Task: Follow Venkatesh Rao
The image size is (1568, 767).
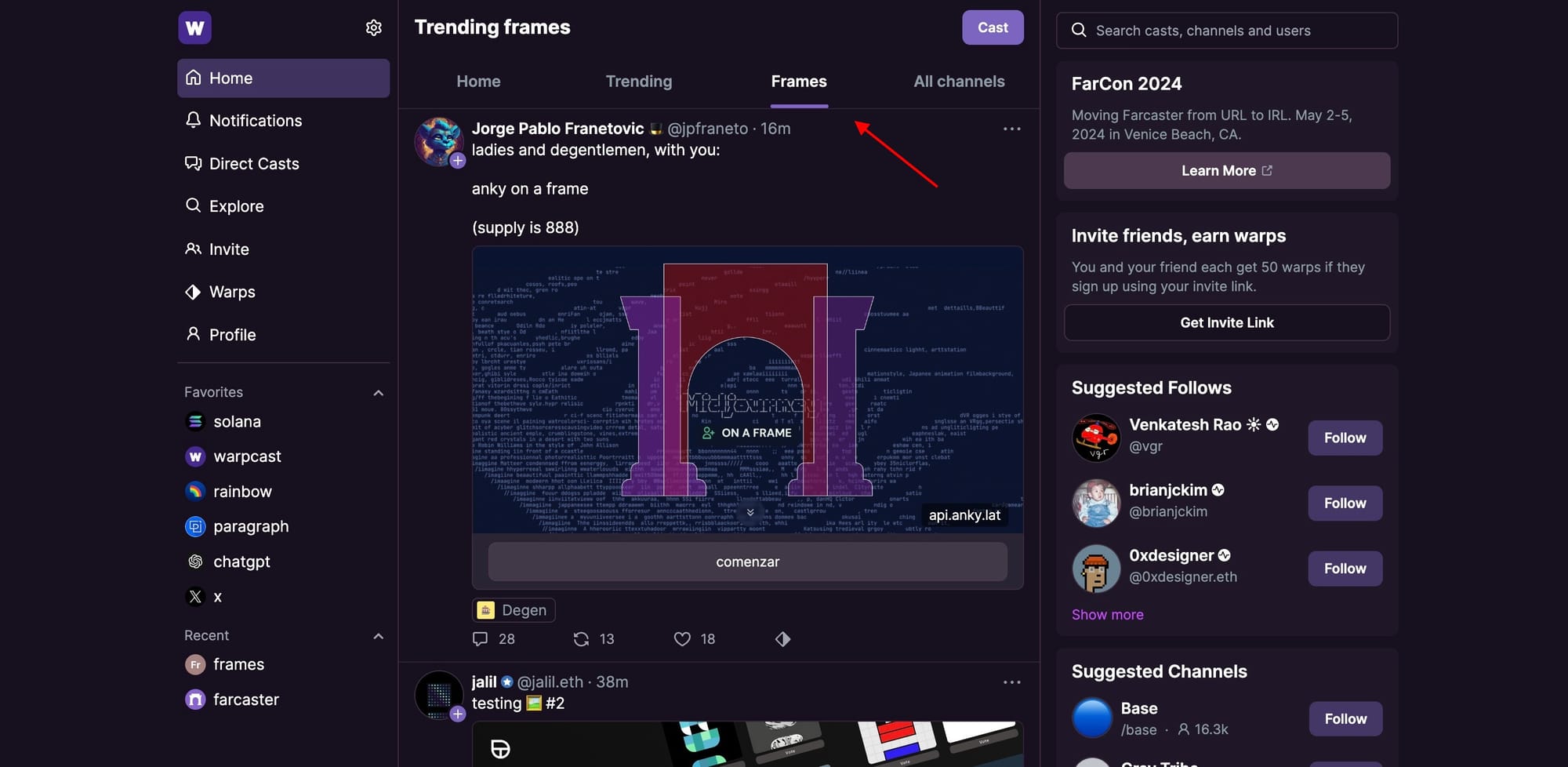Action: click(x=1345, y=438)
